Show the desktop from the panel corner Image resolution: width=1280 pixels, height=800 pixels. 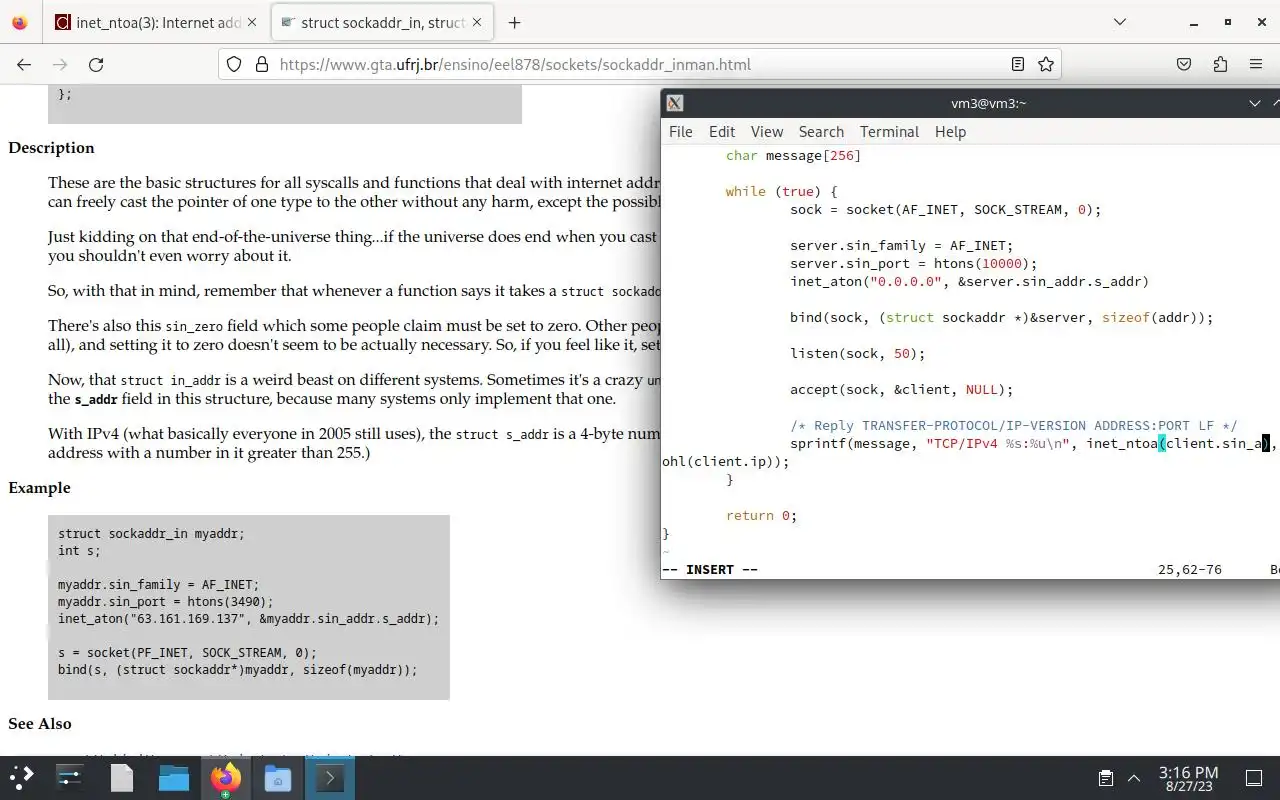[x=1254, y=778]
